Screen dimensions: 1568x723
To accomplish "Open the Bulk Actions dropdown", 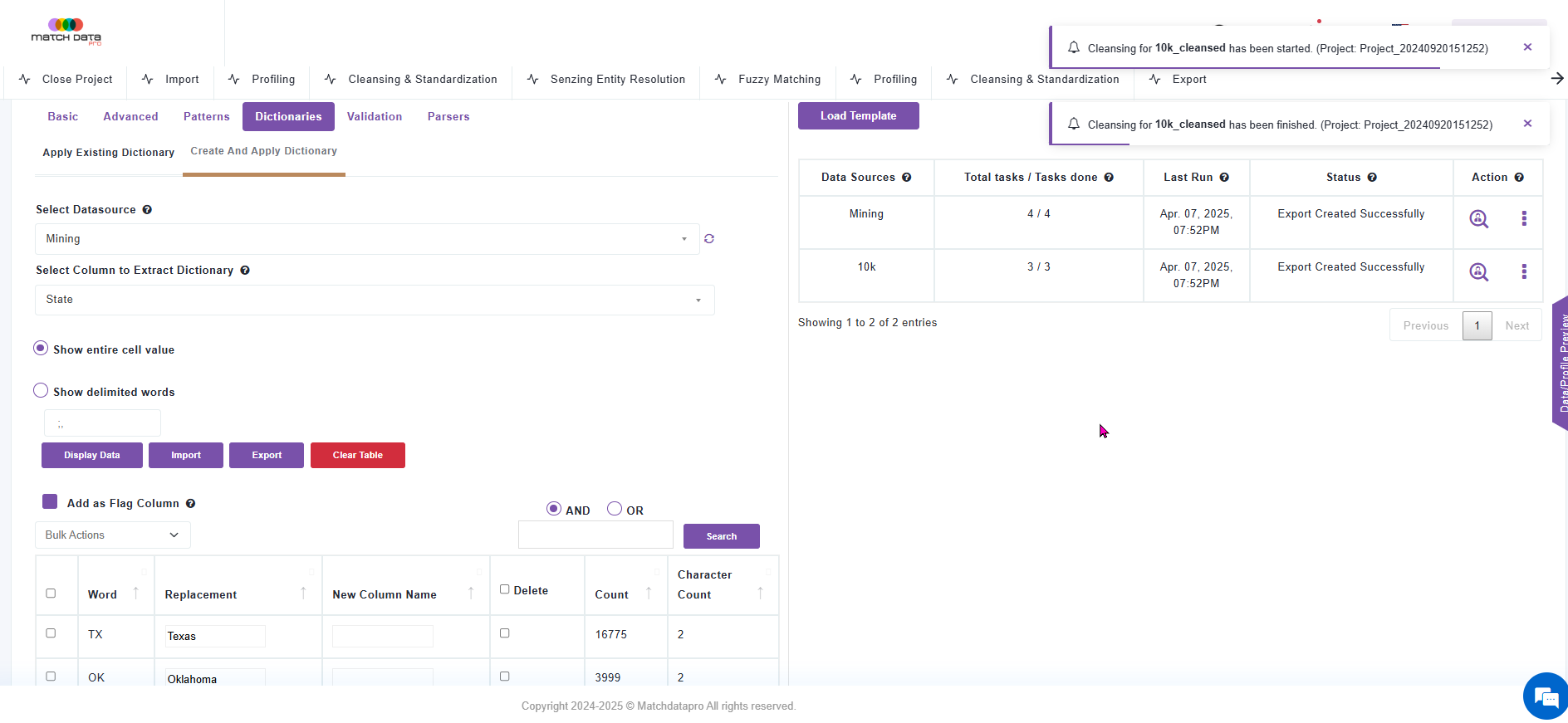I will pos(112,535).
